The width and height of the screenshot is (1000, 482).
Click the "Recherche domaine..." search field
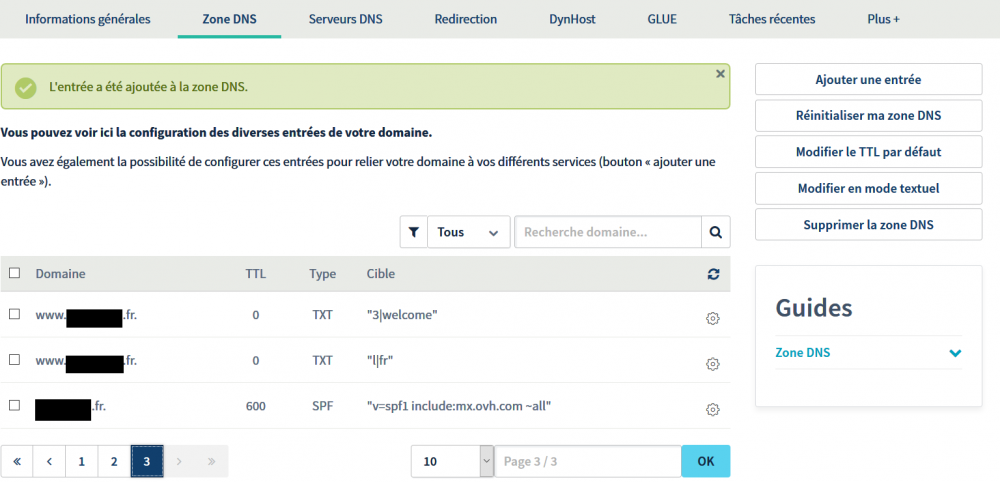(607, 232)
